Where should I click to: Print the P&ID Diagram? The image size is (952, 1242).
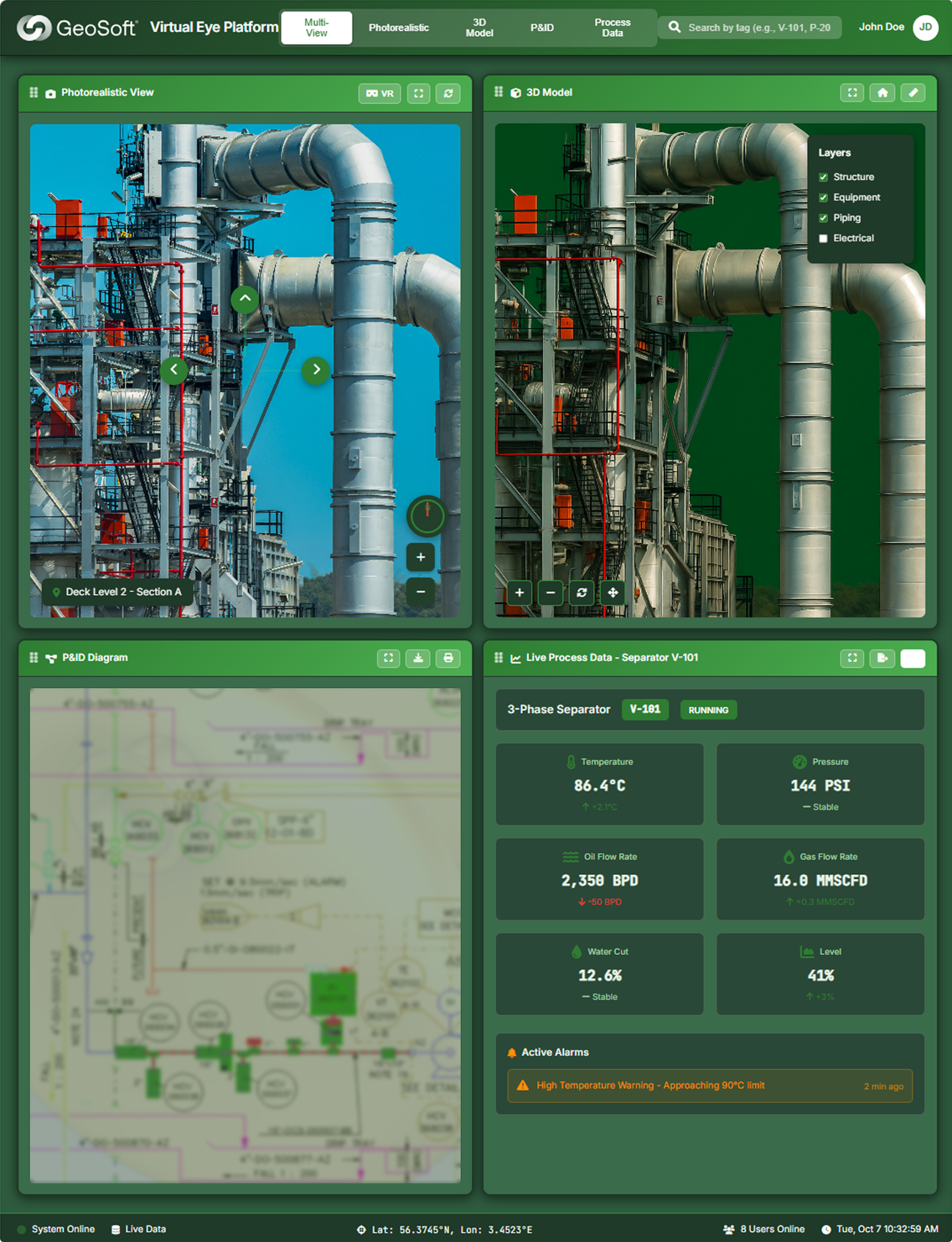[448, 658]
